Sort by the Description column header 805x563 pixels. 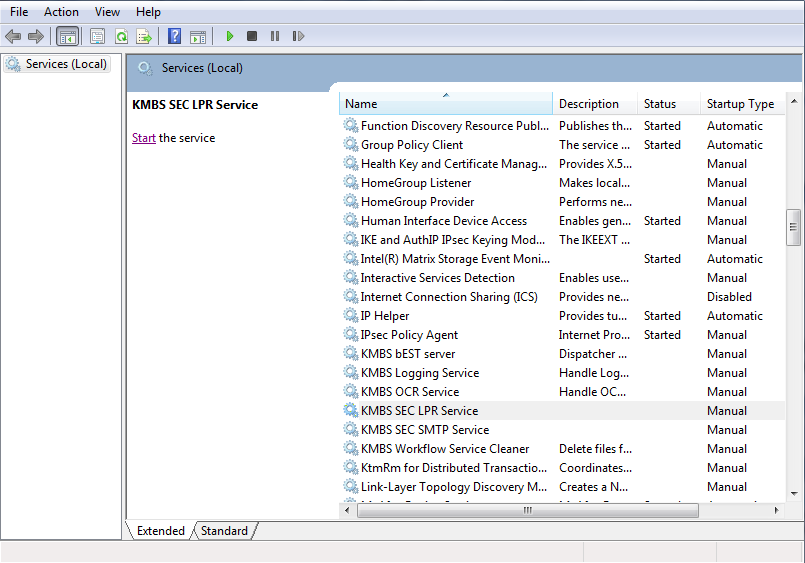595,104
